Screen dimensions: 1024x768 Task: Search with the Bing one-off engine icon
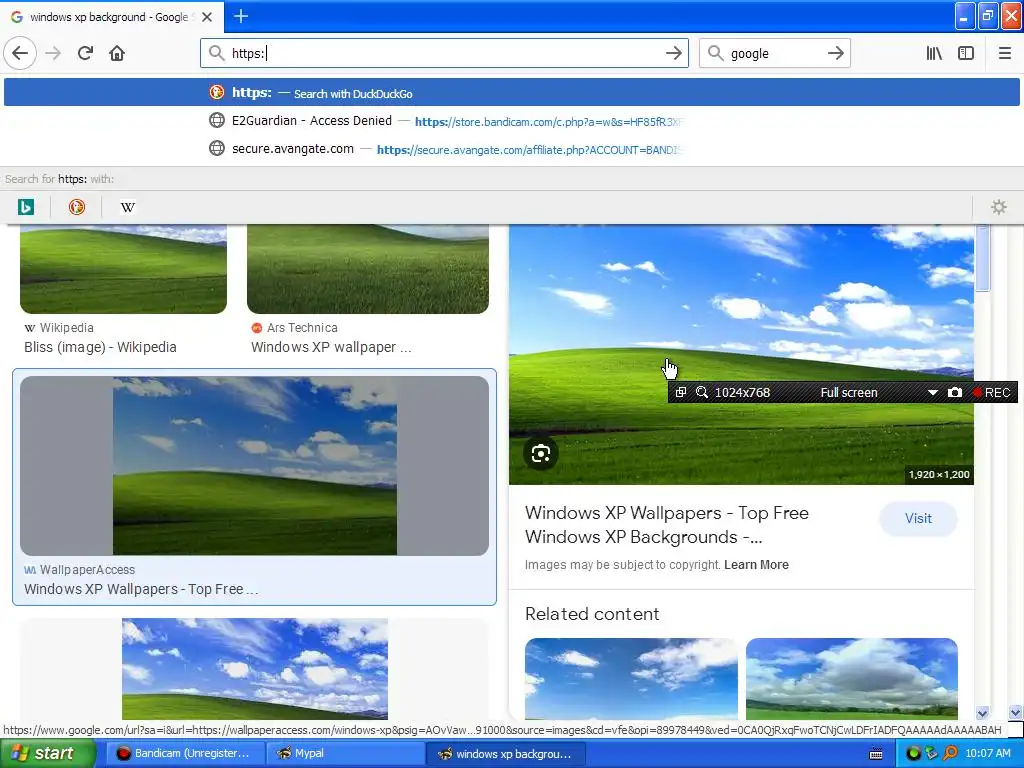(25, 207)
